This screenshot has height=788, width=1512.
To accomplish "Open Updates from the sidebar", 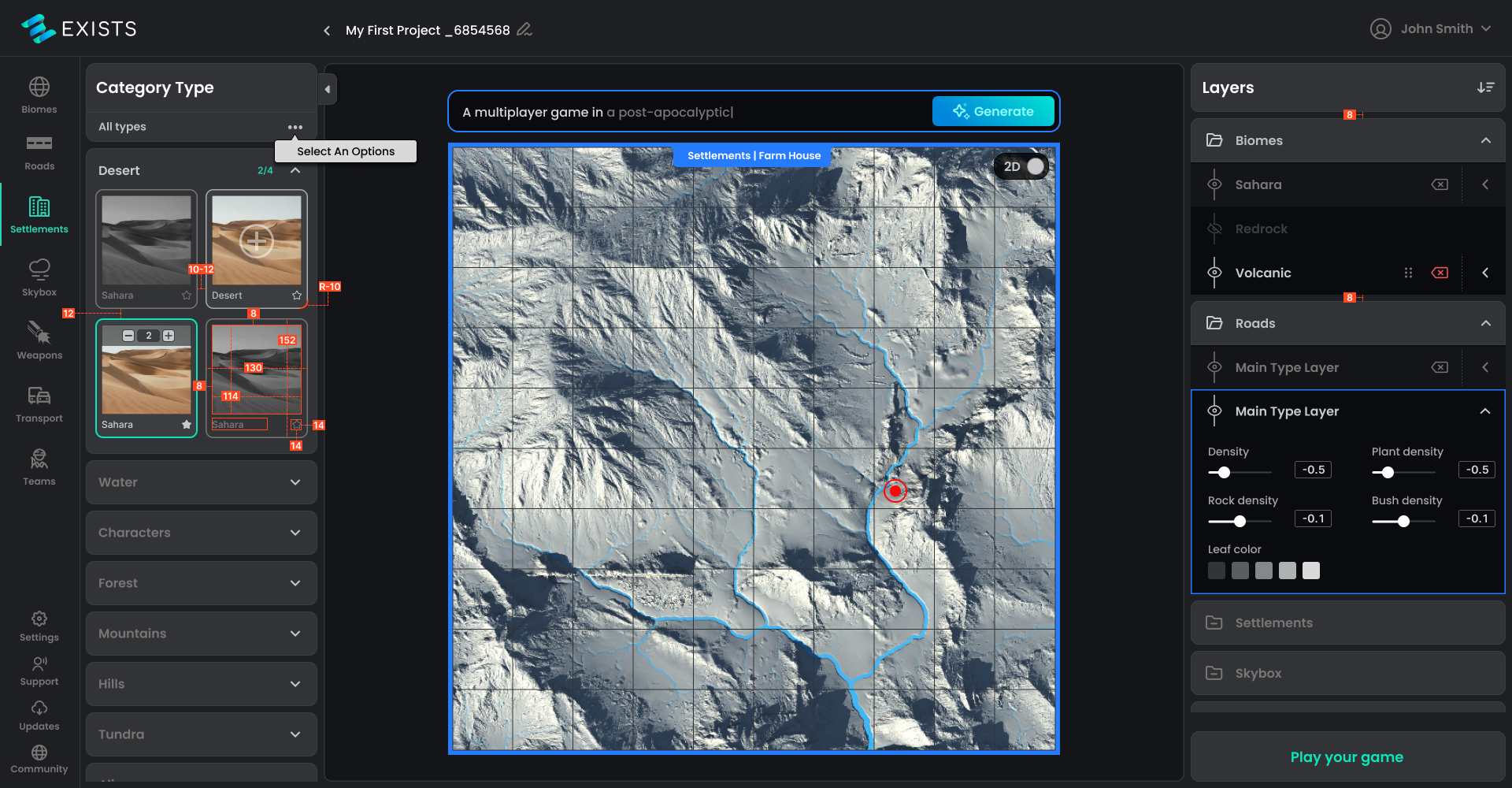I will tap(39, 716).
